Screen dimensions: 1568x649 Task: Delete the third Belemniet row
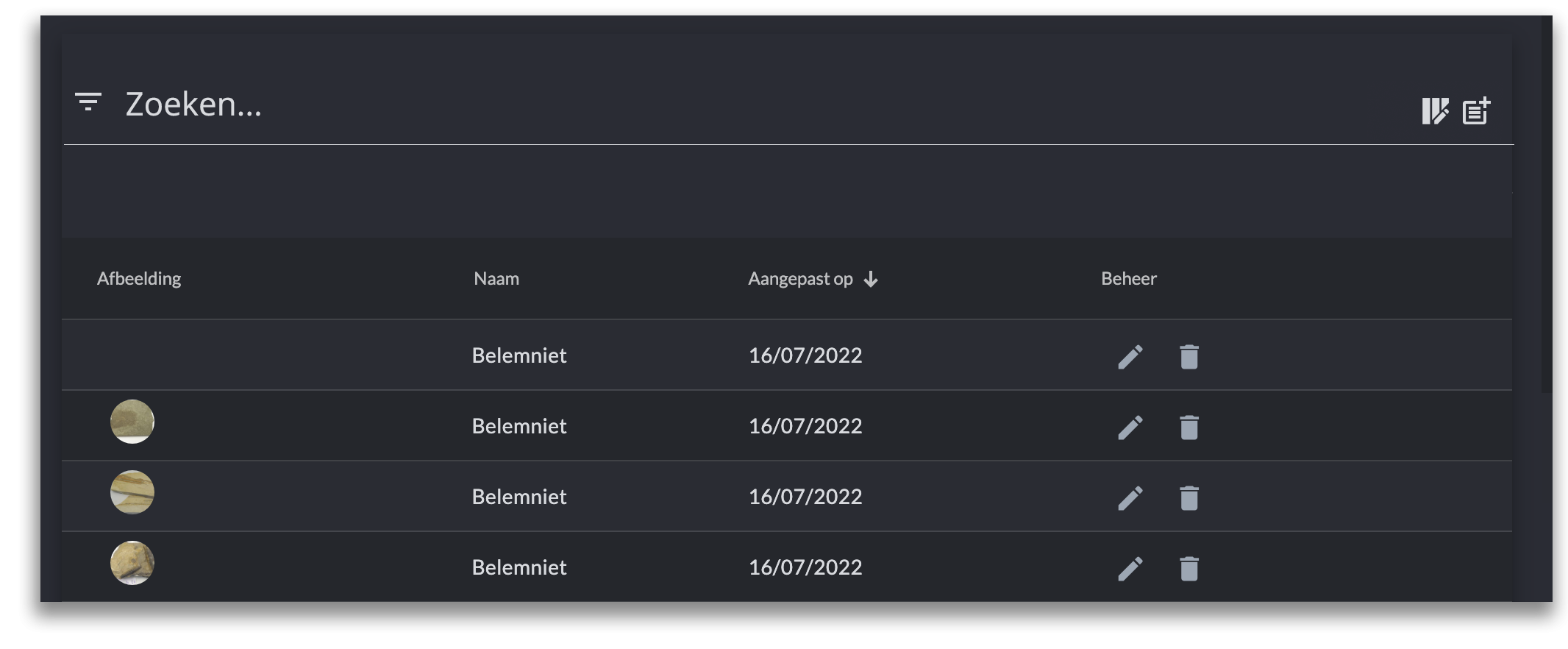tap(1189, 498)
